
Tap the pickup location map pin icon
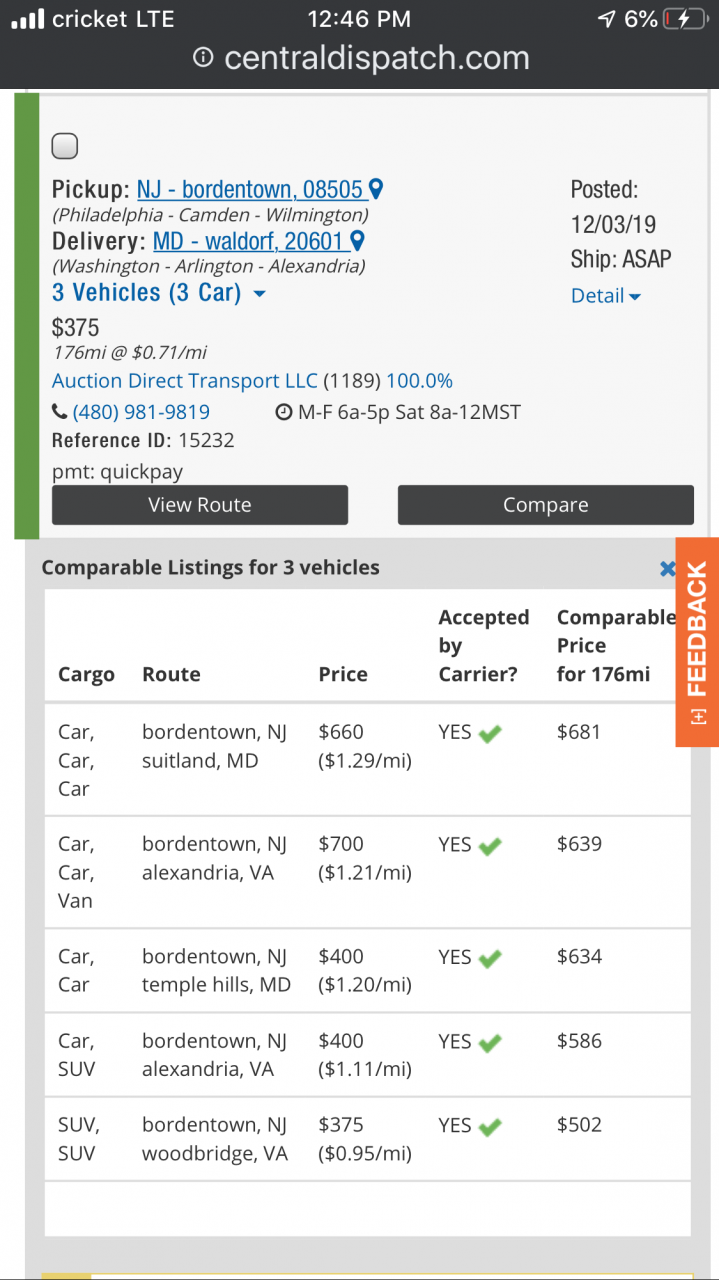(x=376, y=188)
